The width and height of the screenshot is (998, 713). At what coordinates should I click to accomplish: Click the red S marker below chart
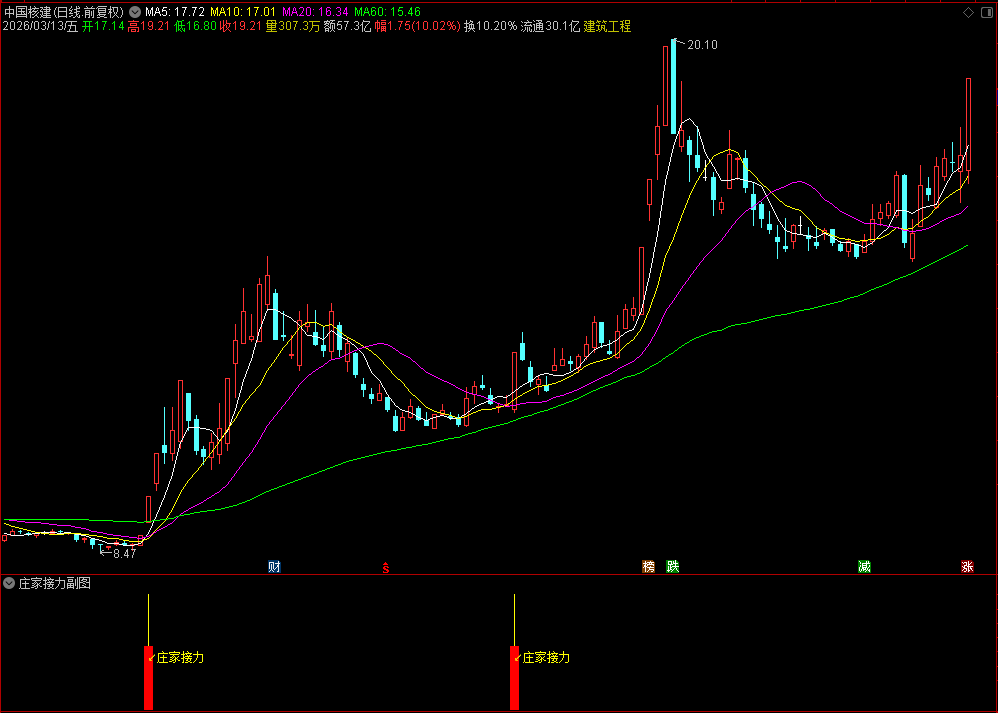386,567
